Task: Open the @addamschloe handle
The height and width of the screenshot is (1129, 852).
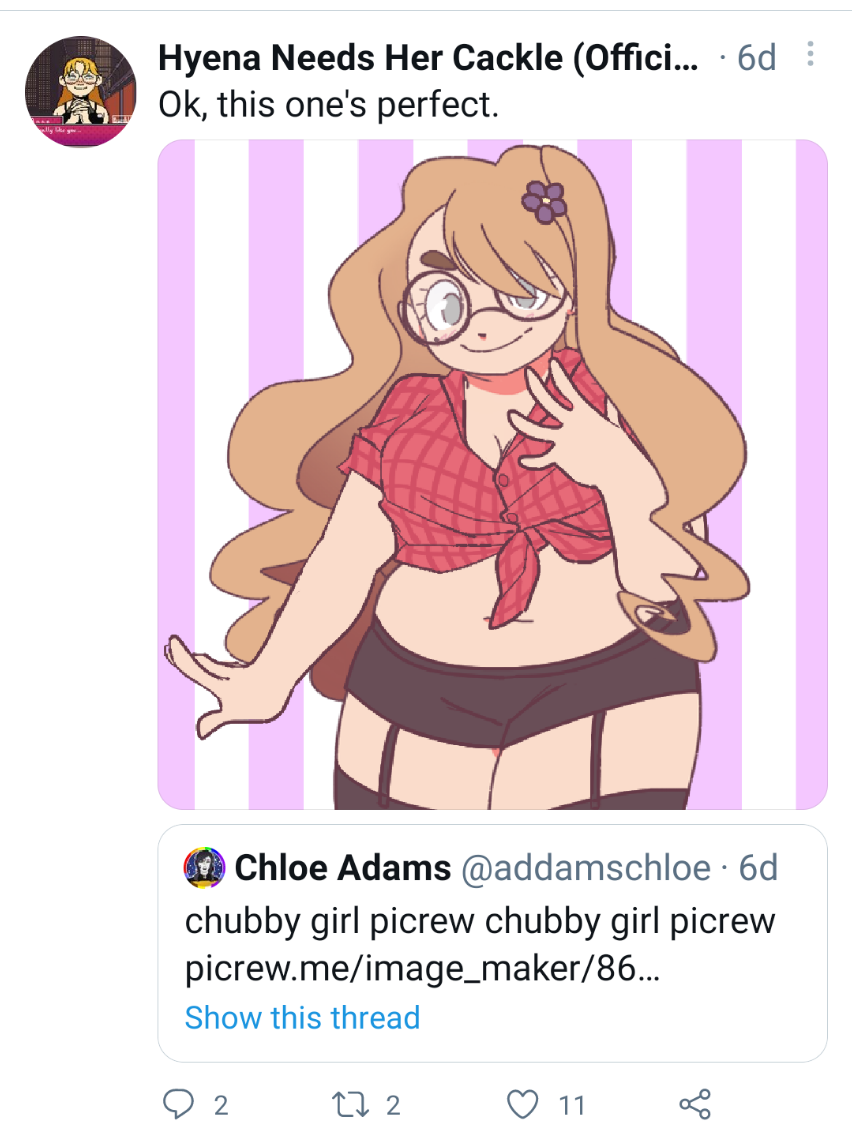Action: click(586, 868)
